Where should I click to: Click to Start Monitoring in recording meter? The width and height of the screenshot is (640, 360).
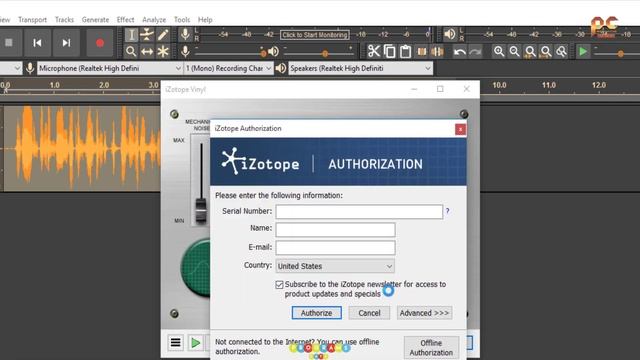click(314, 35)
